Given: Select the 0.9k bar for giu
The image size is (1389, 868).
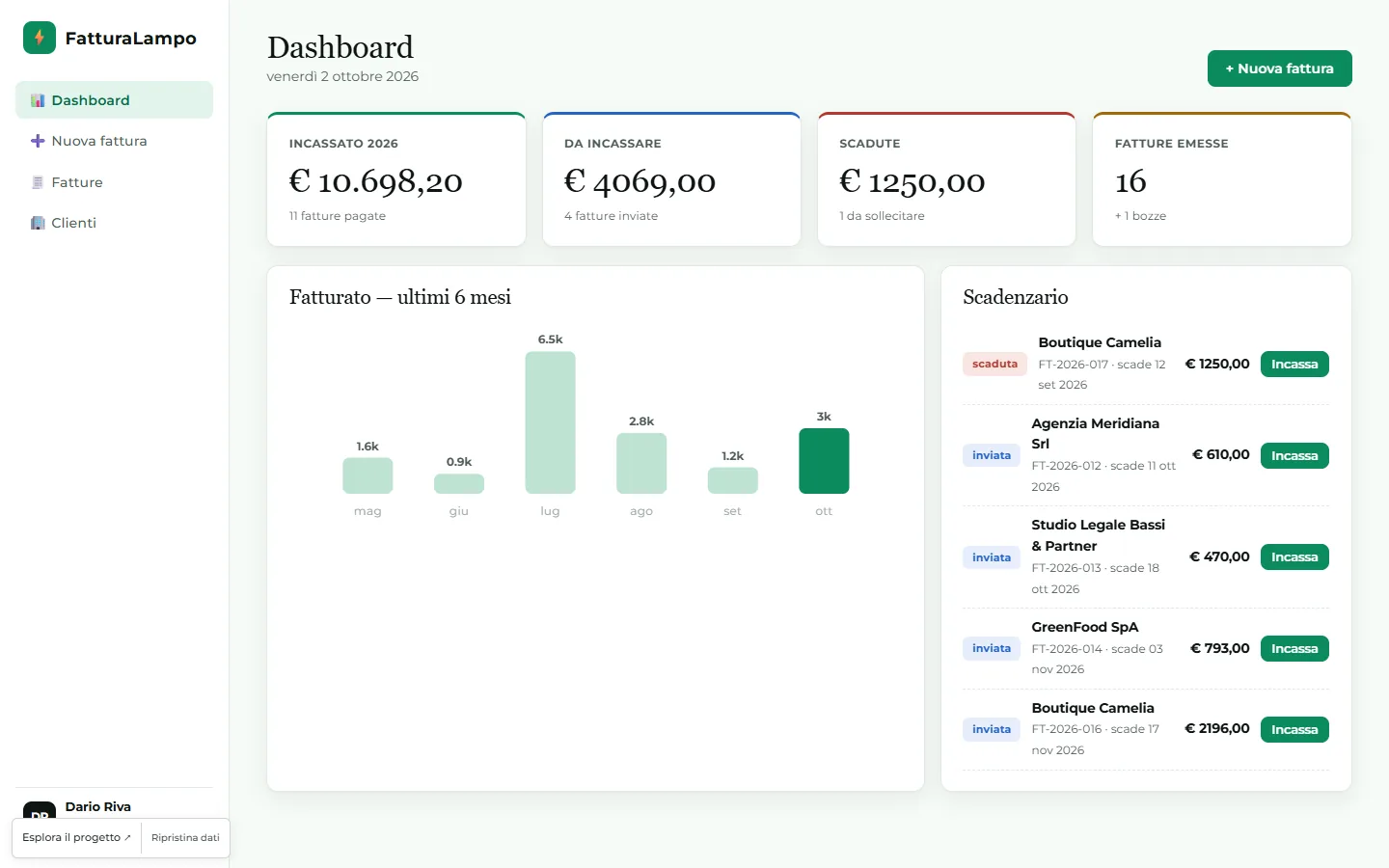Looking at the screenshot, I should [459, 483].
